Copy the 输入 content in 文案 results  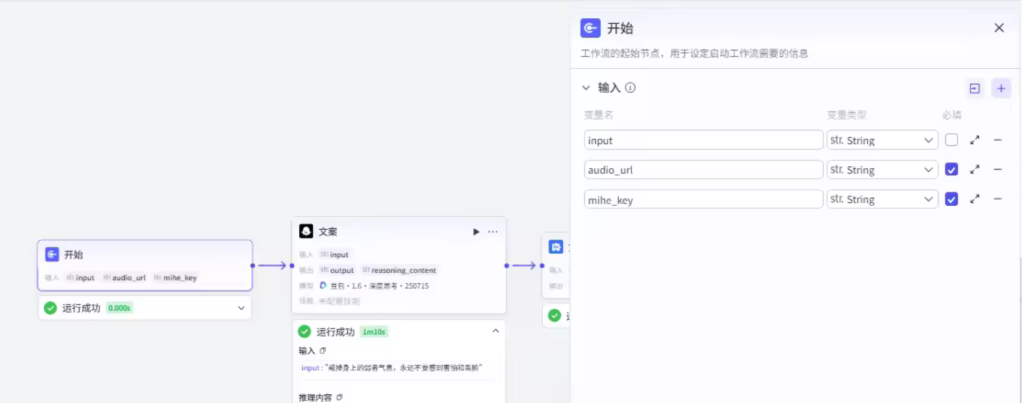pos(323,351)
